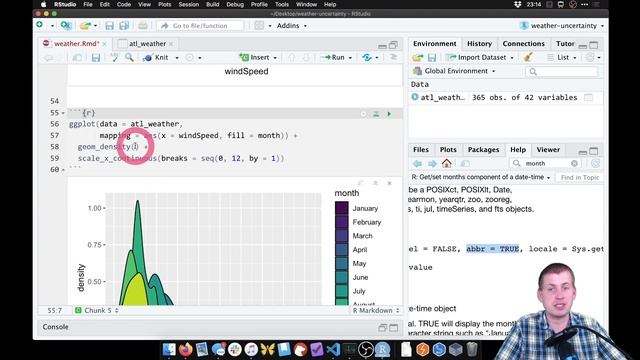This screenshot has height=360, width=640.
Task: Go back in Help with left arrow
Action: click(x=417, y=164)
